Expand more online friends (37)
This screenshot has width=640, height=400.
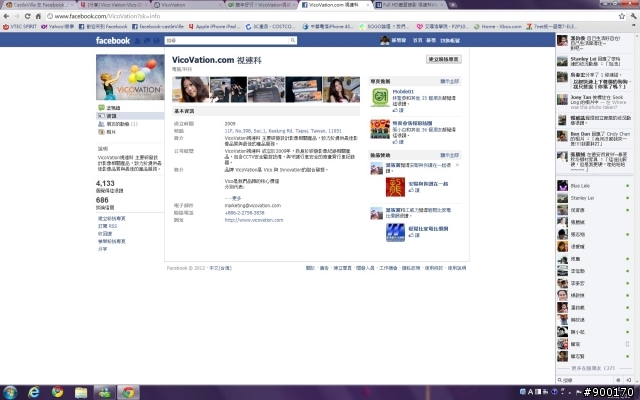[593, 368]
